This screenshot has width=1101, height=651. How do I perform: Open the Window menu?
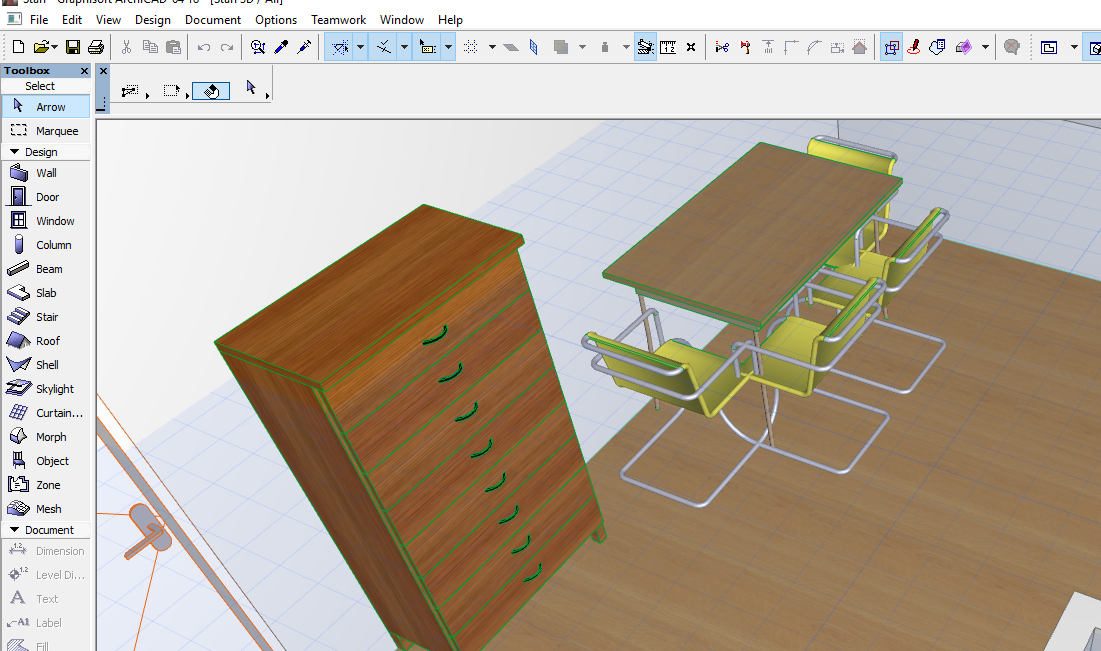402,20
